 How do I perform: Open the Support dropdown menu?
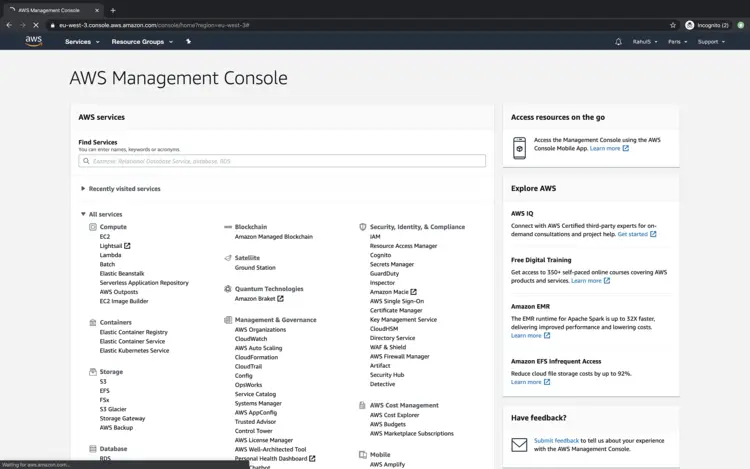[x=711, y=42]
